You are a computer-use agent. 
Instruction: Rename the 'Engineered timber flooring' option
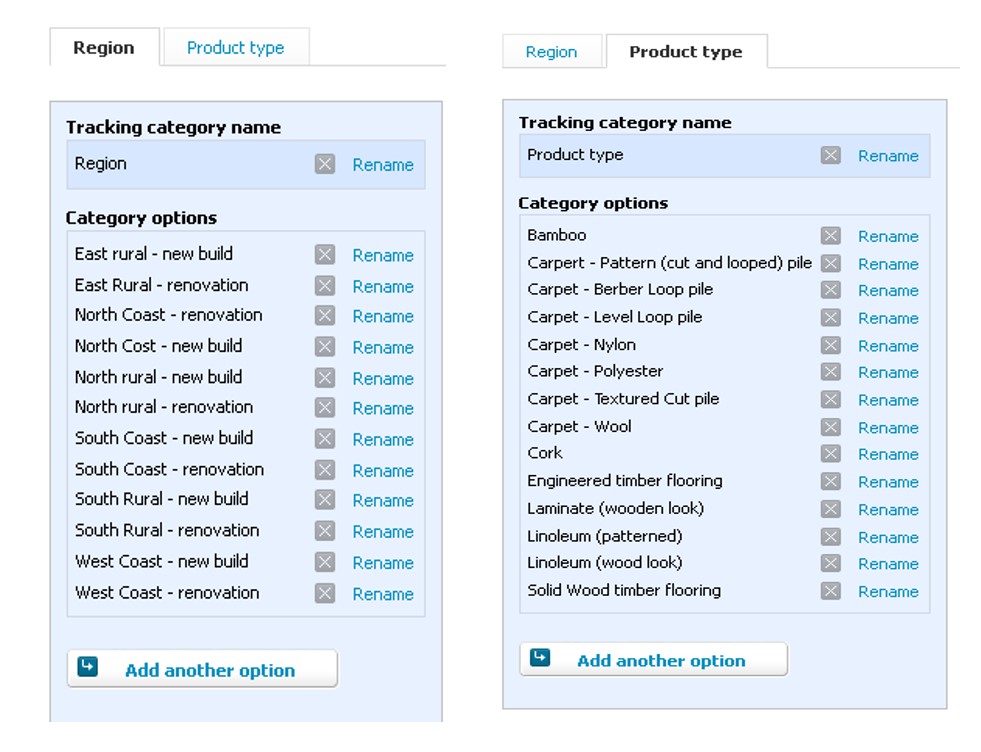pos(888,482)
